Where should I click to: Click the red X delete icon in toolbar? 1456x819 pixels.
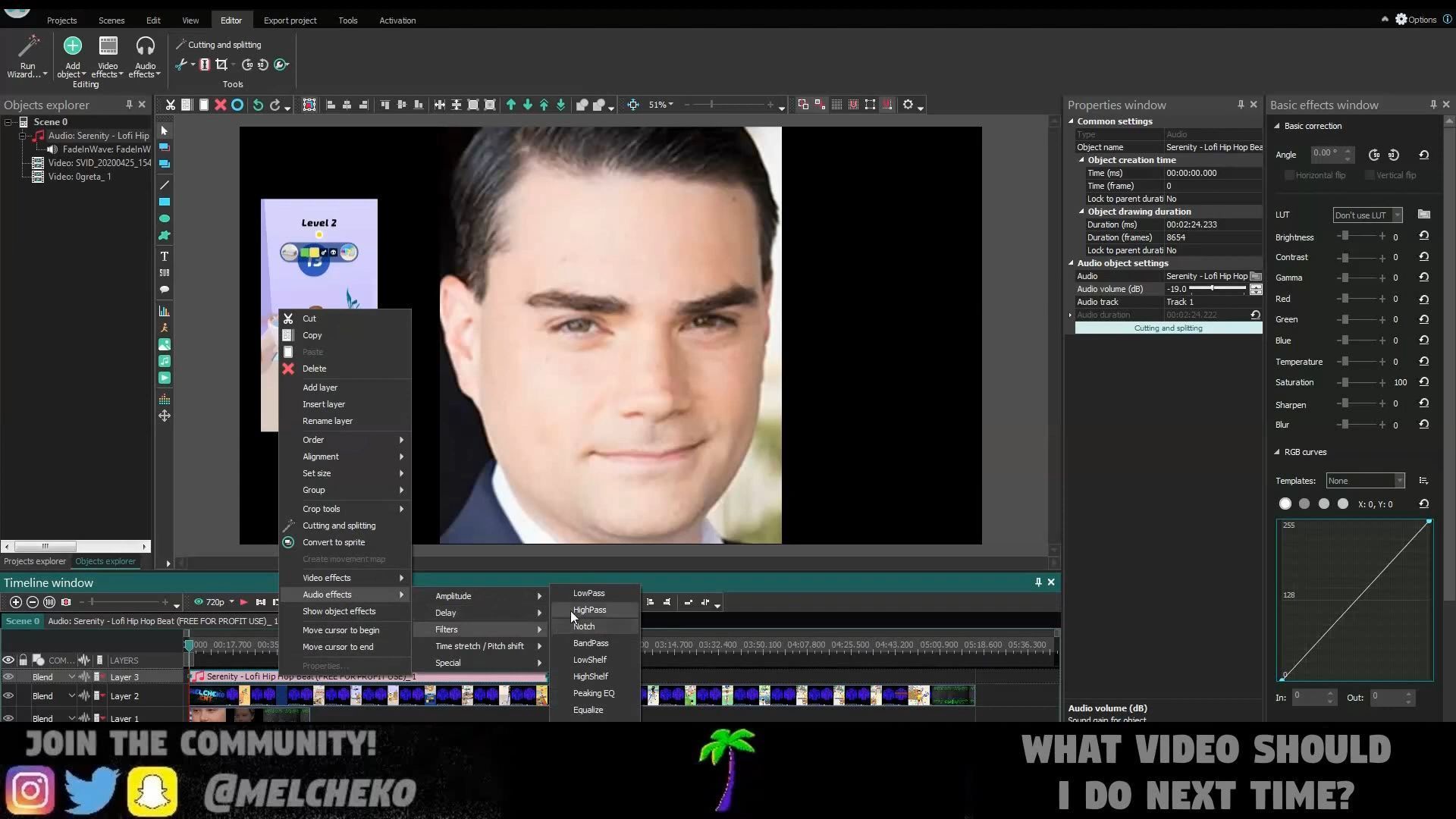(221, 105)
